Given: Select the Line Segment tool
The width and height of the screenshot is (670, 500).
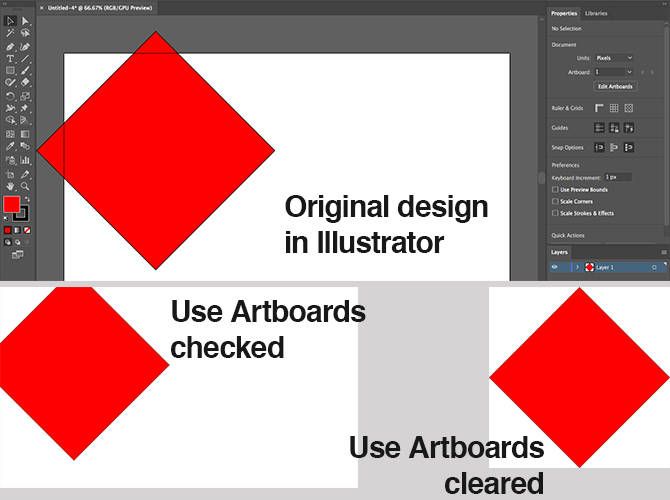Looking at the screenshot, I should pyautogui.click(x=25, y=59).
